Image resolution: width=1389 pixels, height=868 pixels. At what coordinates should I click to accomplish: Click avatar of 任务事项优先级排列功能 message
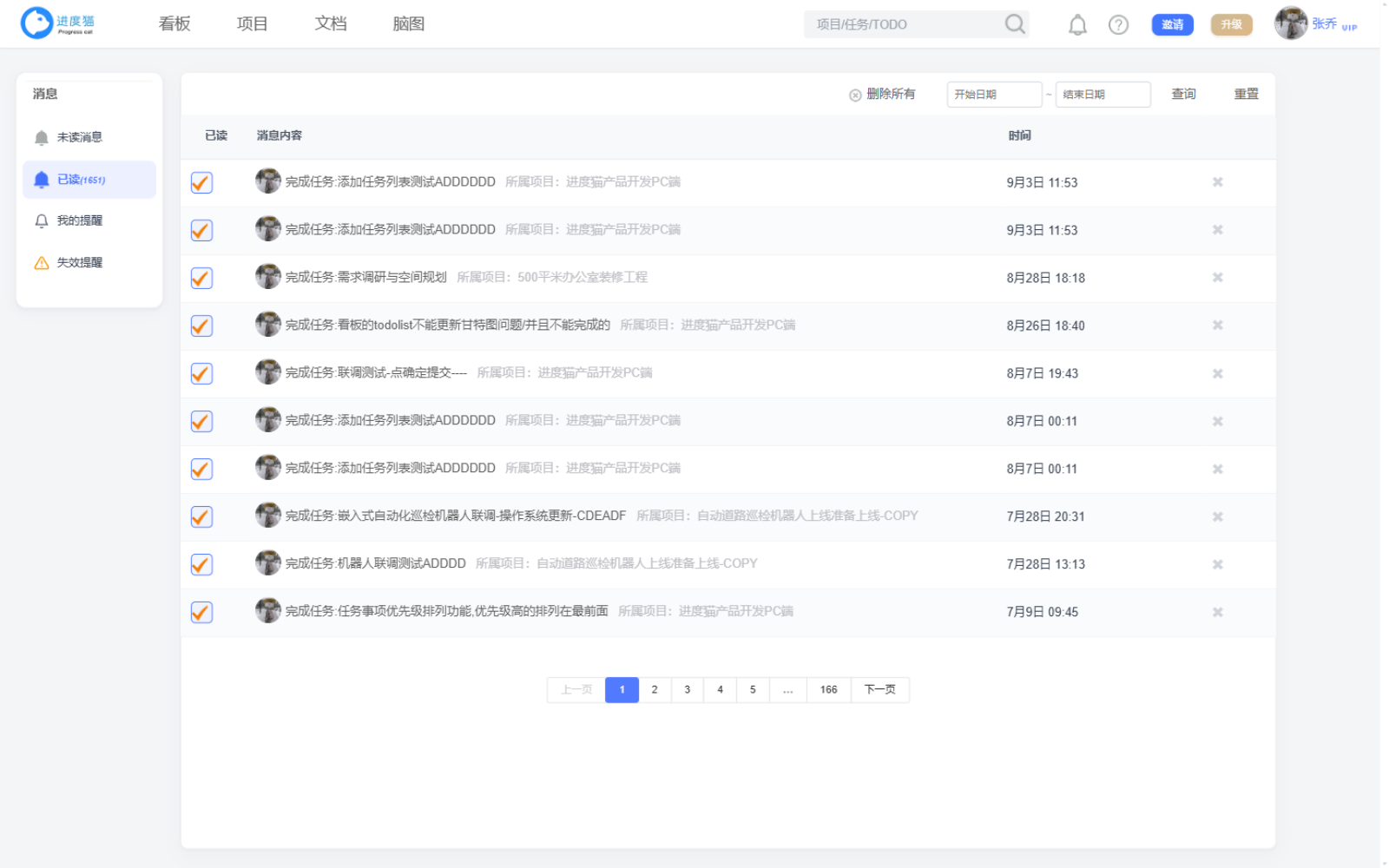pos(268,611)
